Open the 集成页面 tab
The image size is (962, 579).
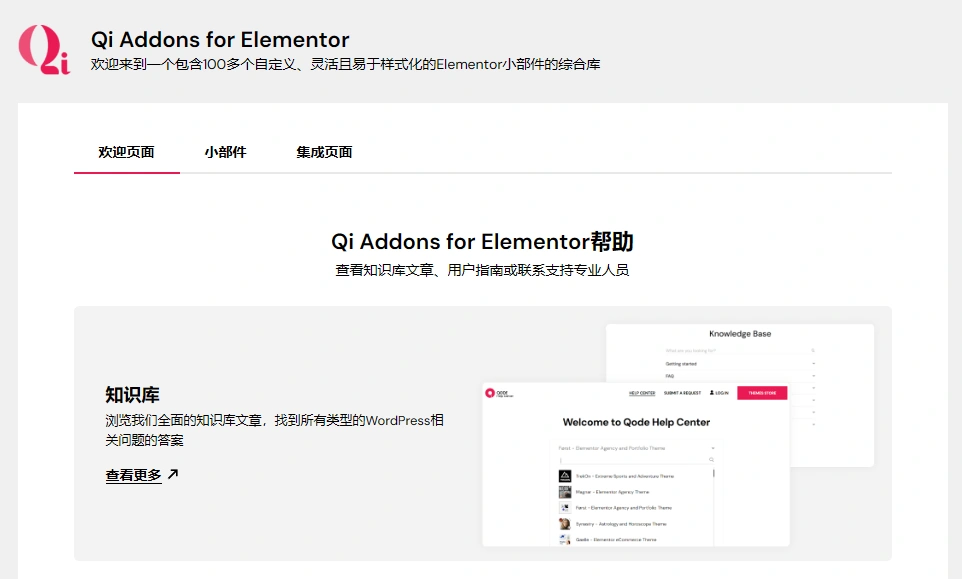(322, 152)
